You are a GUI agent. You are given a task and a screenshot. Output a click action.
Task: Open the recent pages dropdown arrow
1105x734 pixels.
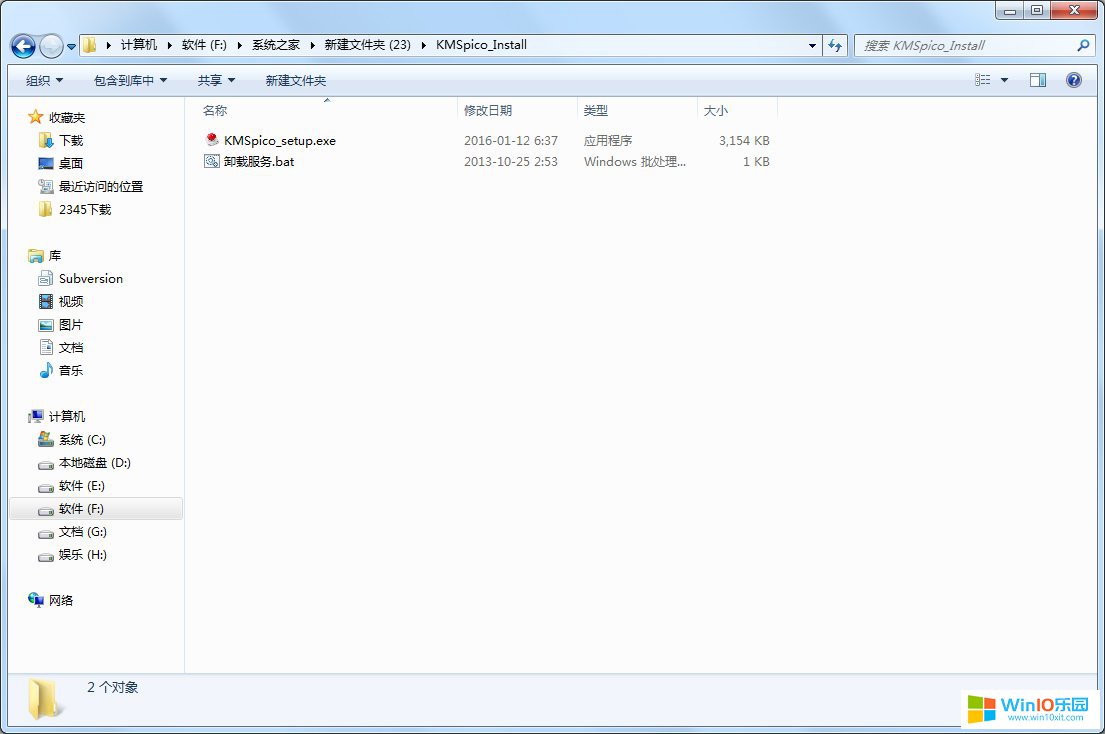coord(71,47)
